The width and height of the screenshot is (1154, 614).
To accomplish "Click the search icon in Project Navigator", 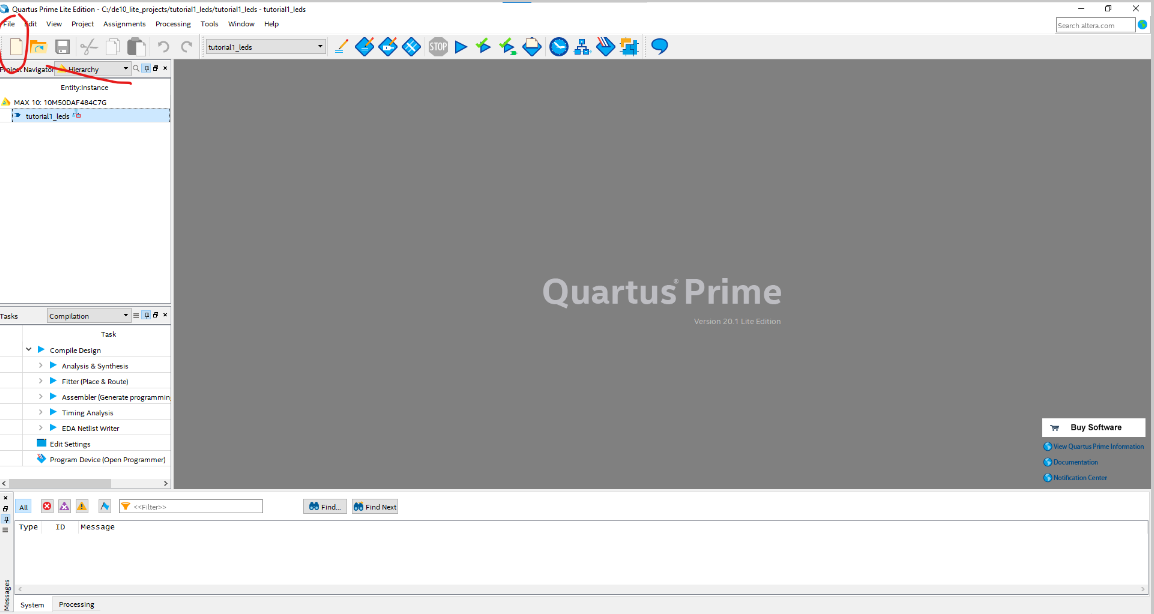I will coord(136,68).
